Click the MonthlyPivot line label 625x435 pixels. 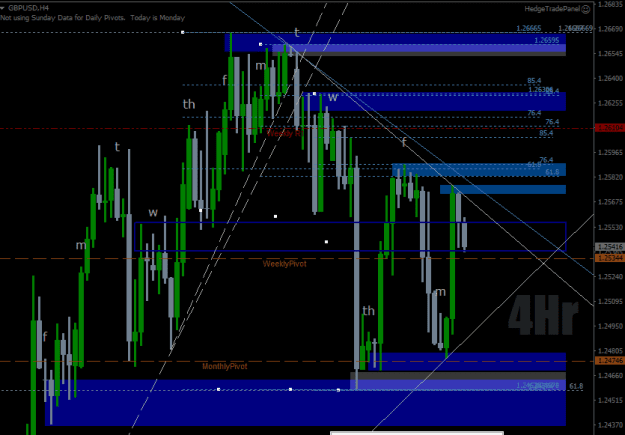225,366
